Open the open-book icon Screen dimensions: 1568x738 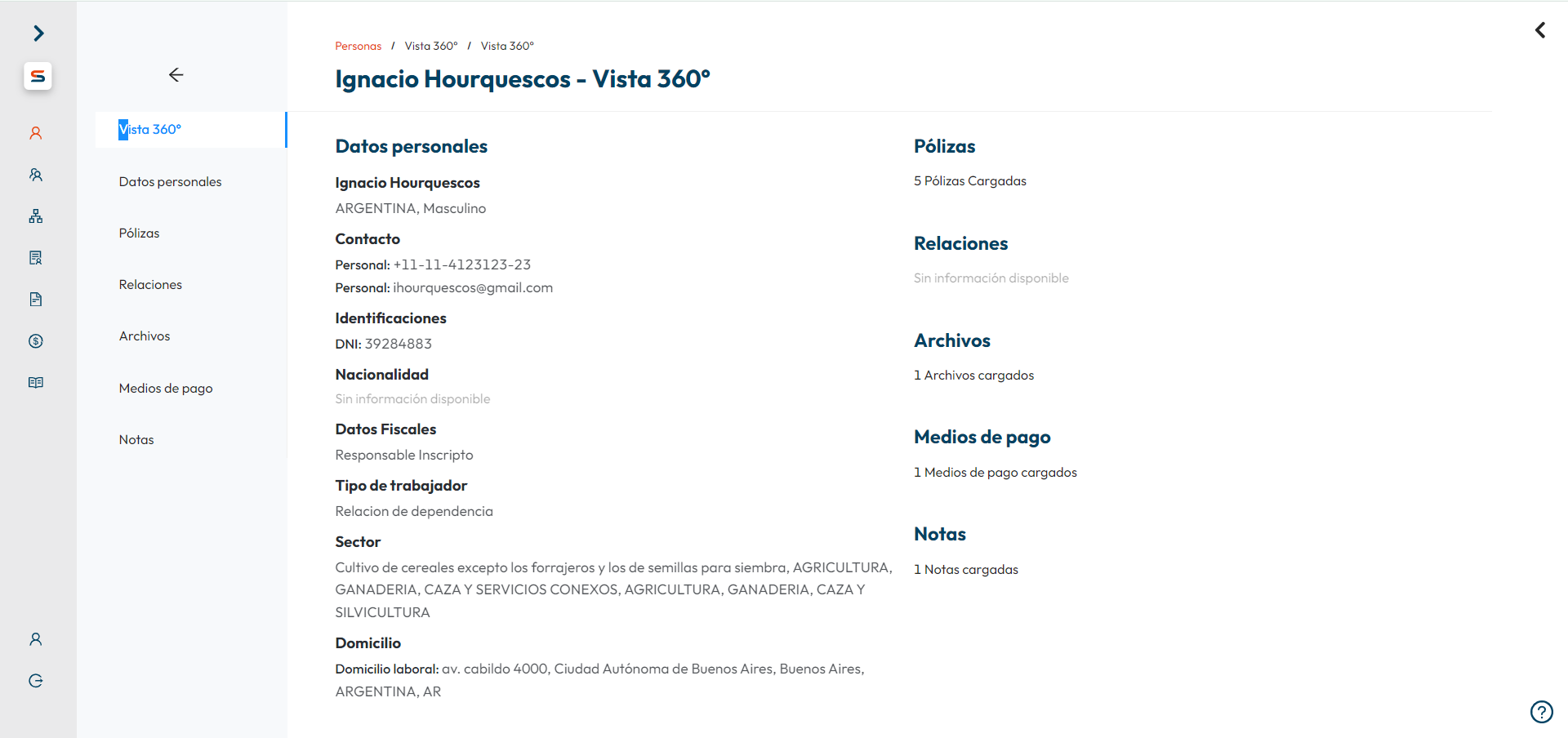click(x=36, y=383)
